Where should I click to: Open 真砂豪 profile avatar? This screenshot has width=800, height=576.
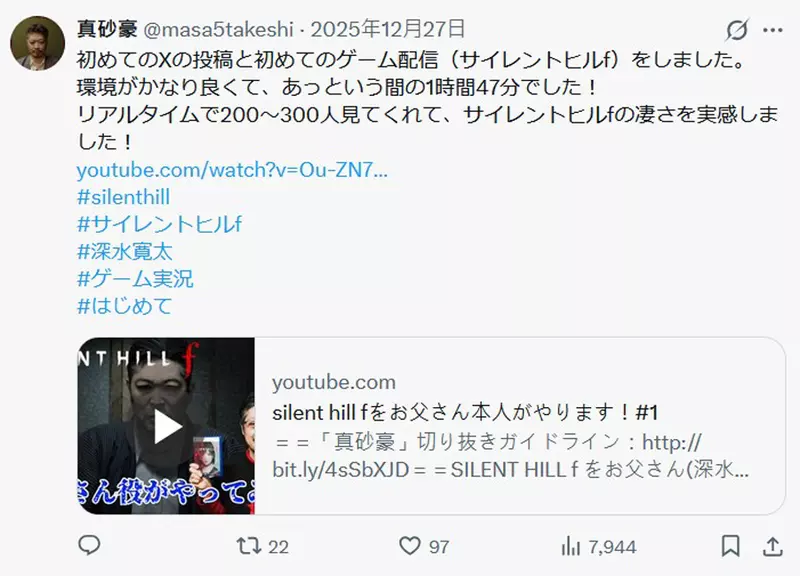tap(37, 43)
